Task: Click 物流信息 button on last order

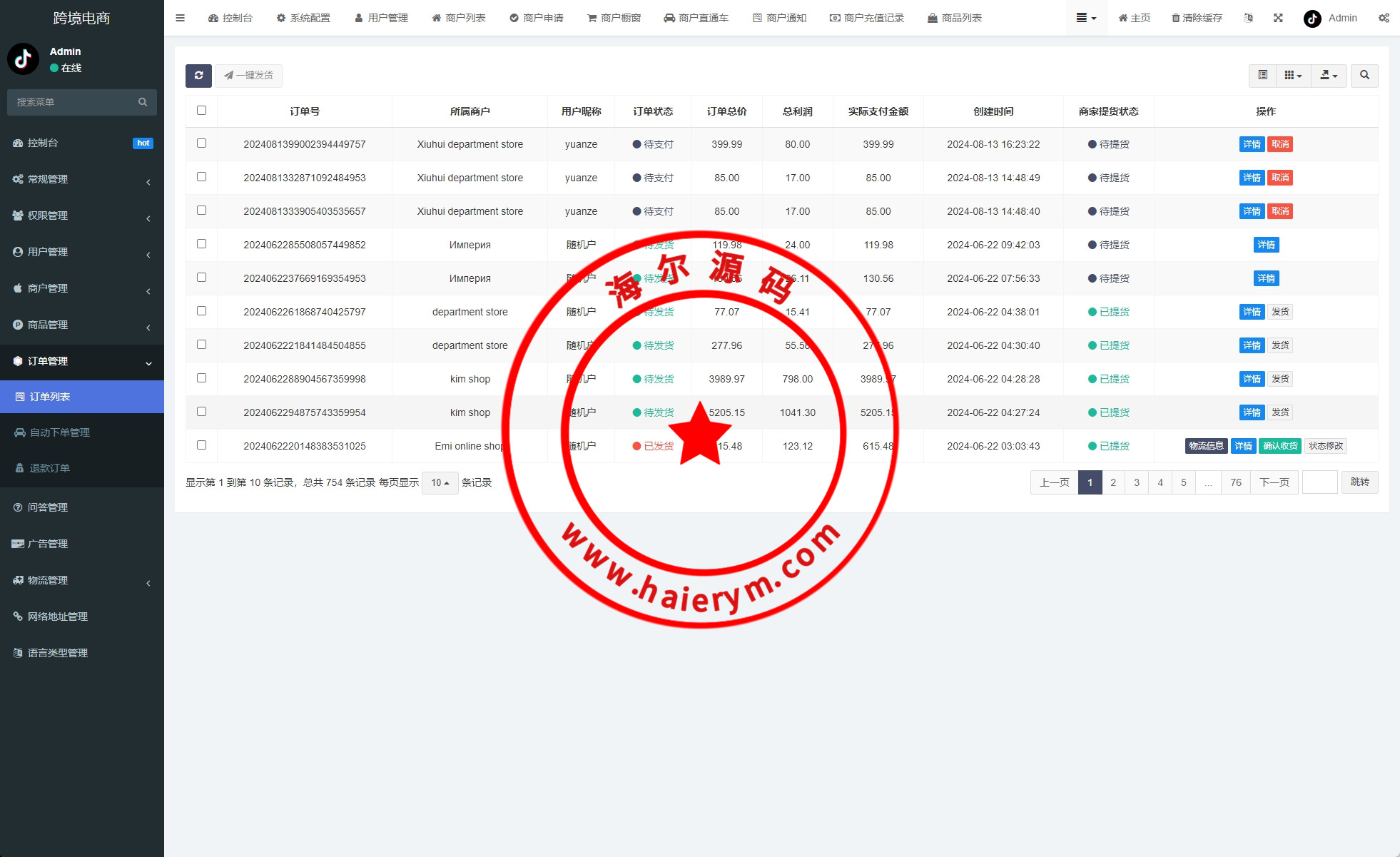Action: coord(1206,446)
